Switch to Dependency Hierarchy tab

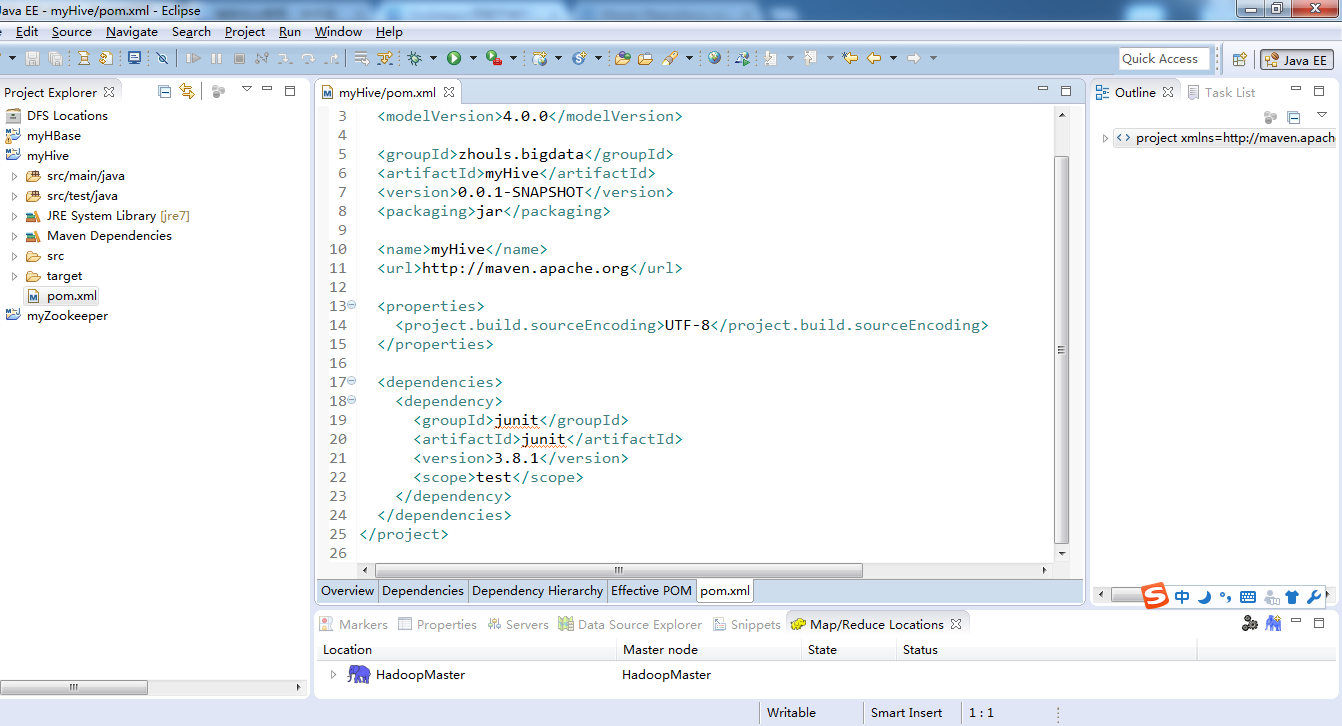pyautogui.click(x=538, y=591)
